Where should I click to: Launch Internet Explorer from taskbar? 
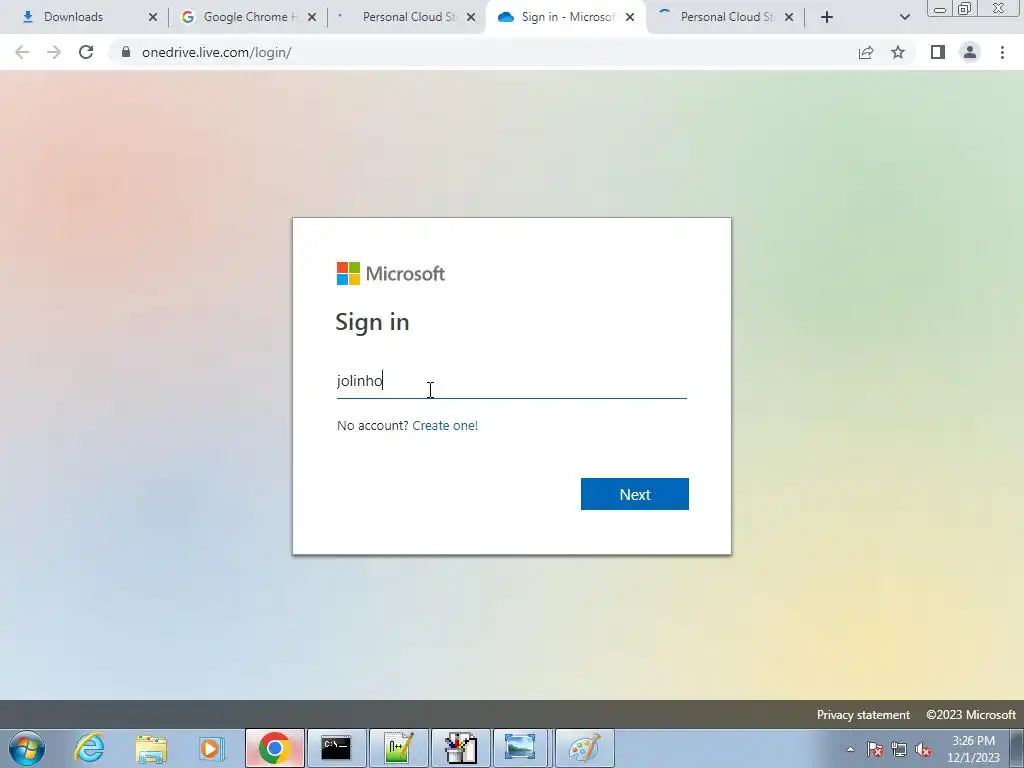point(89,748)
